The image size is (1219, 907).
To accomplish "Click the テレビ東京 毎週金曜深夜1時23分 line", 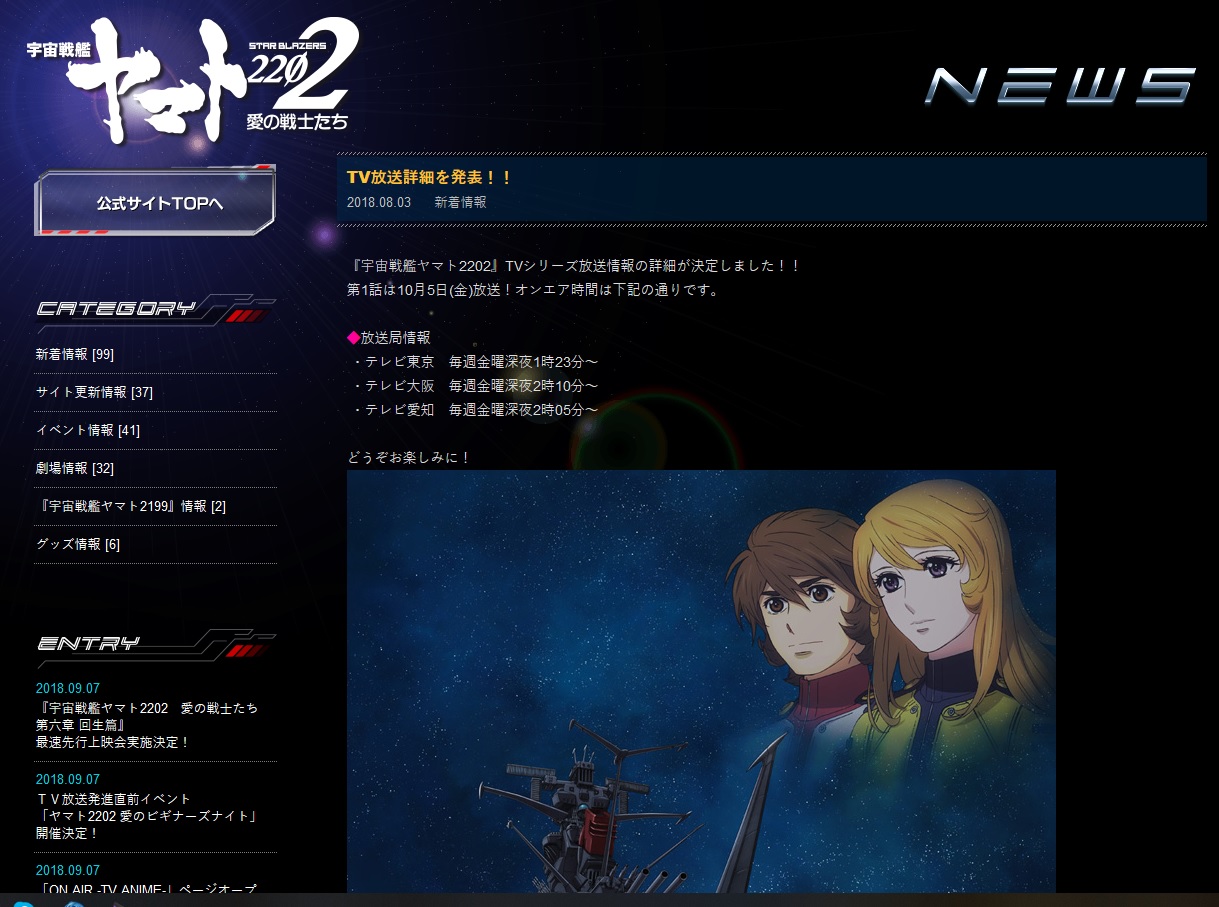I will point(476,362).
